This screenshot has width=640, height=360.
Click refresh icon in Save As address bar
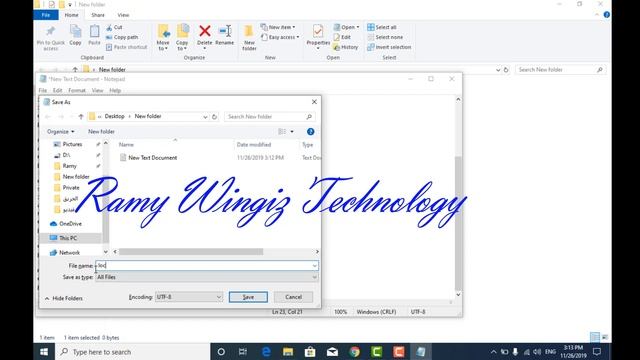click(x=214, y=117)
